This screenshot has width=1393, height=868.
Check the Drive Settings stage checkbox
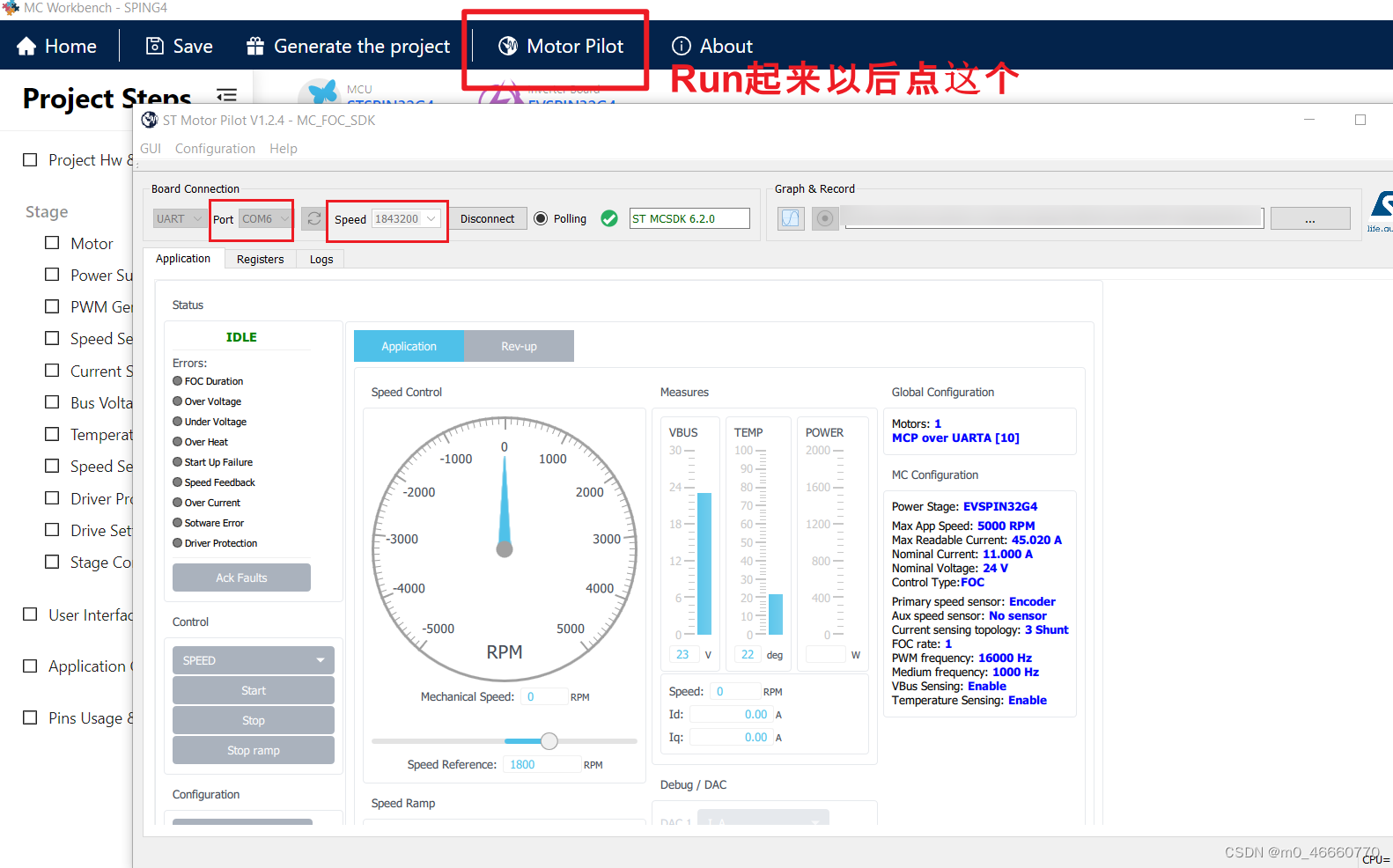pyautogui.click(x=52, y=530)
